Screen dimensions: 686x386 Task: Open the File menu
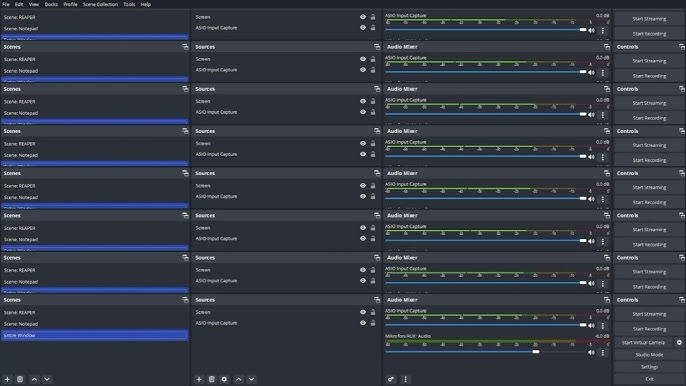click(6, 4)
